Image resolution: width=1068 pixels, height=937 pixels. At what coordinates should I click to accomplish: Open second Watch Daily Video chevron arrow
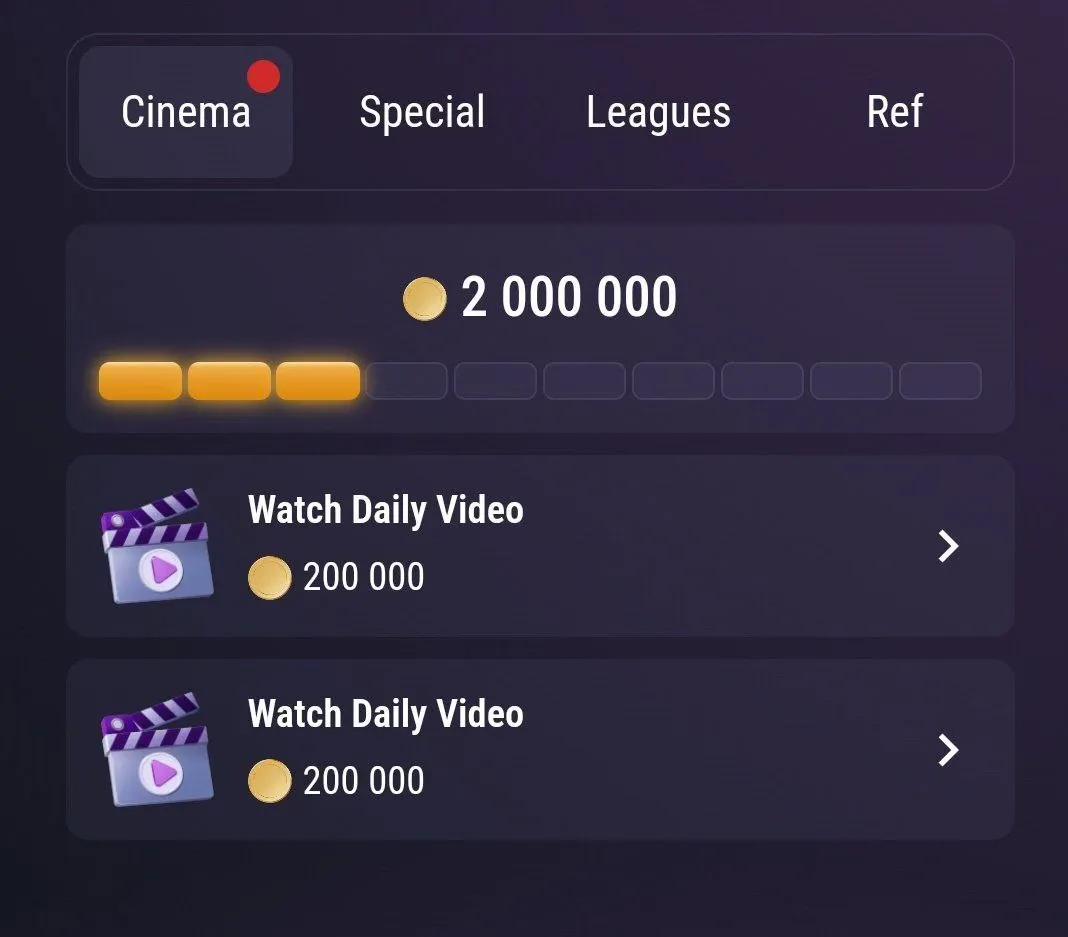pyautogui.click(x=948, y=750)
